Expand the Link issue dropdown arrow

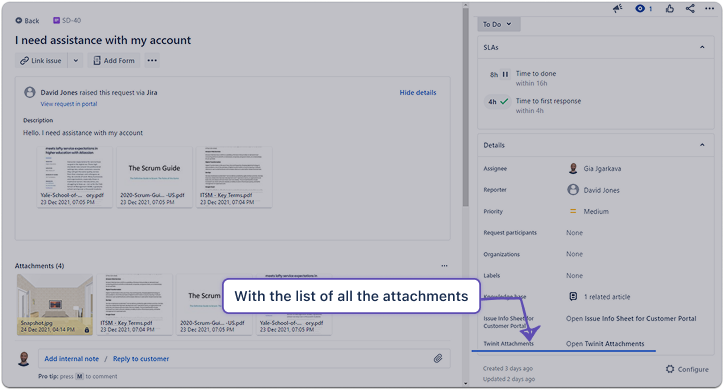(x=76, y=60)
